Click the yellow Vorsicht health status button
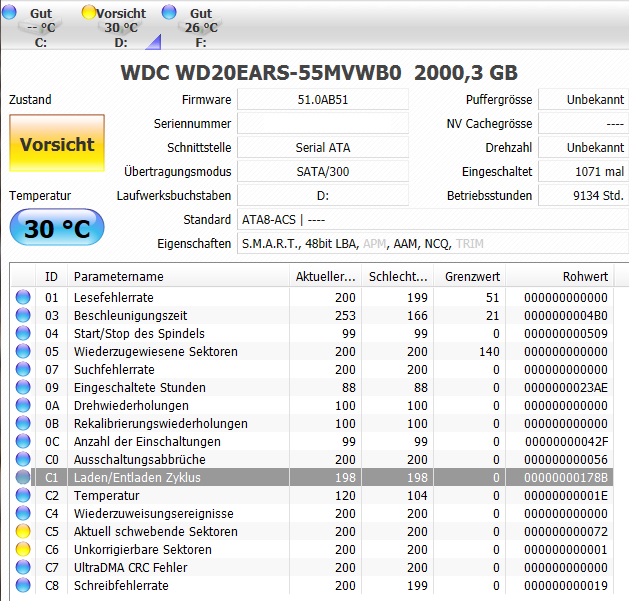 pyautogui.click(x=57, y=143)
